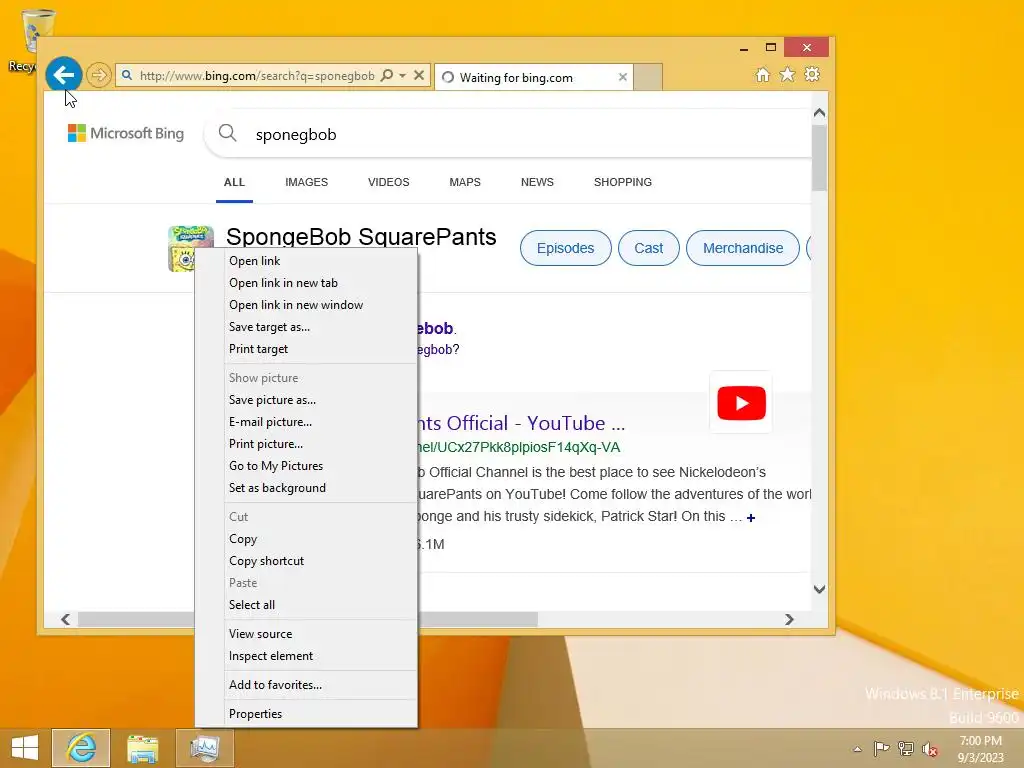Show hidden tray icons arrow

coord(857,749)
